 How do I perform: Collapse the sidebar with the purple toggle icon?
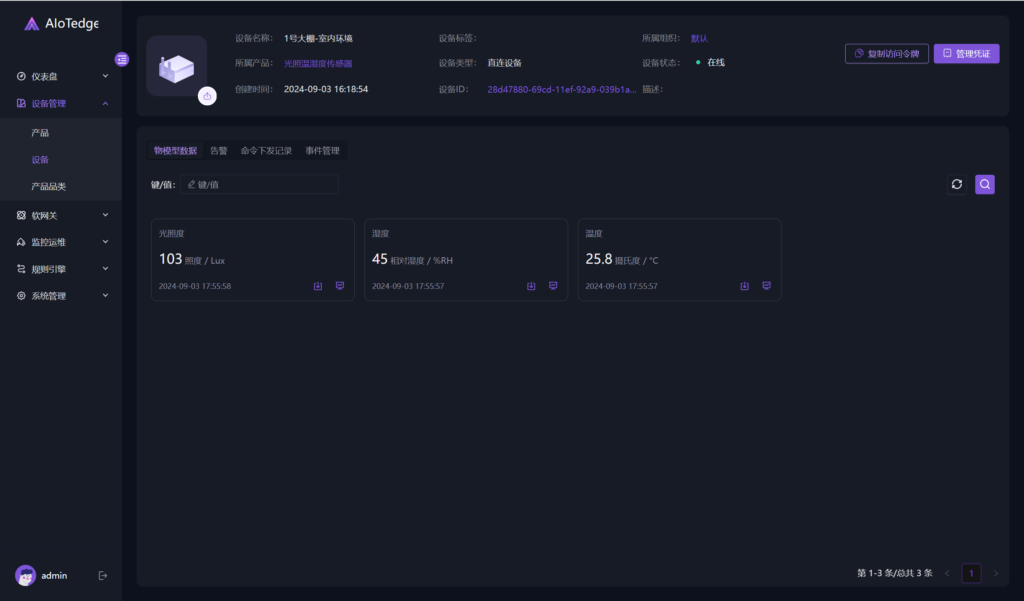click(x=122, y=59)
